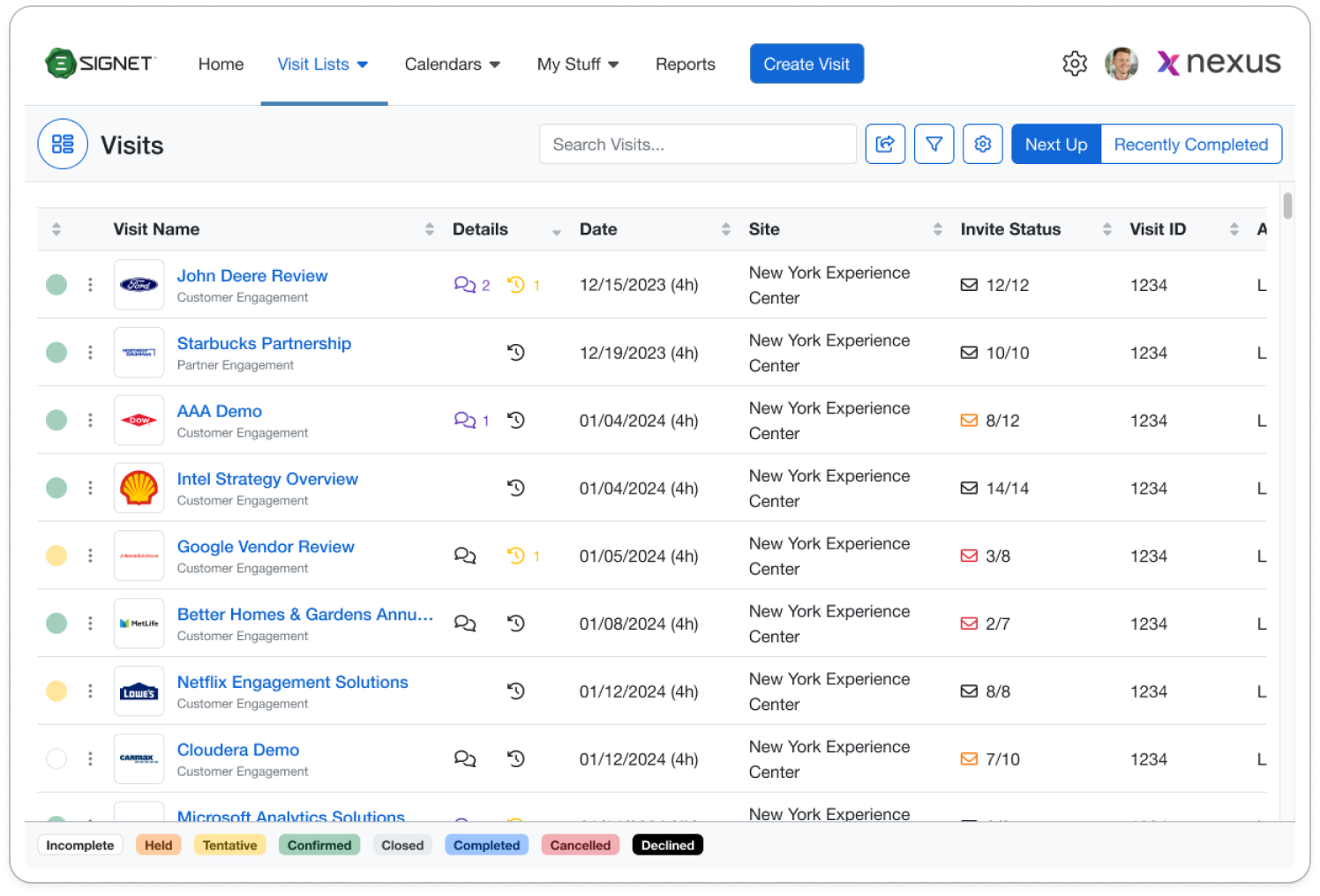Open row menu for Starbucks Partnership
This screenshot has width=1320, height=896.
(90, 353)
